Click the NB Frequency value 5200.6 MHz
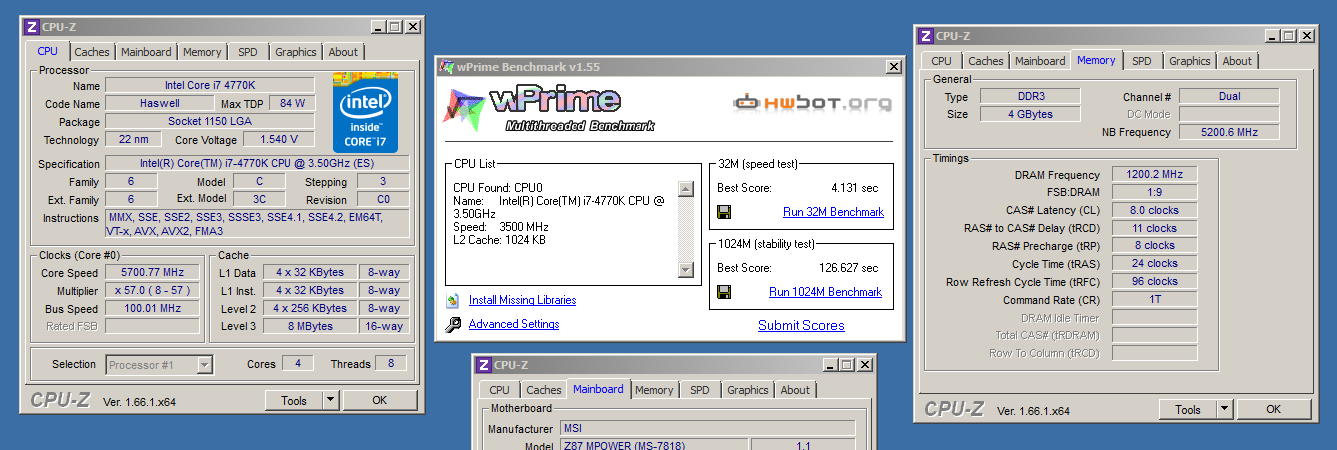The width and height of the screenshot is (1337, 450). click(x=1229, y=132)
